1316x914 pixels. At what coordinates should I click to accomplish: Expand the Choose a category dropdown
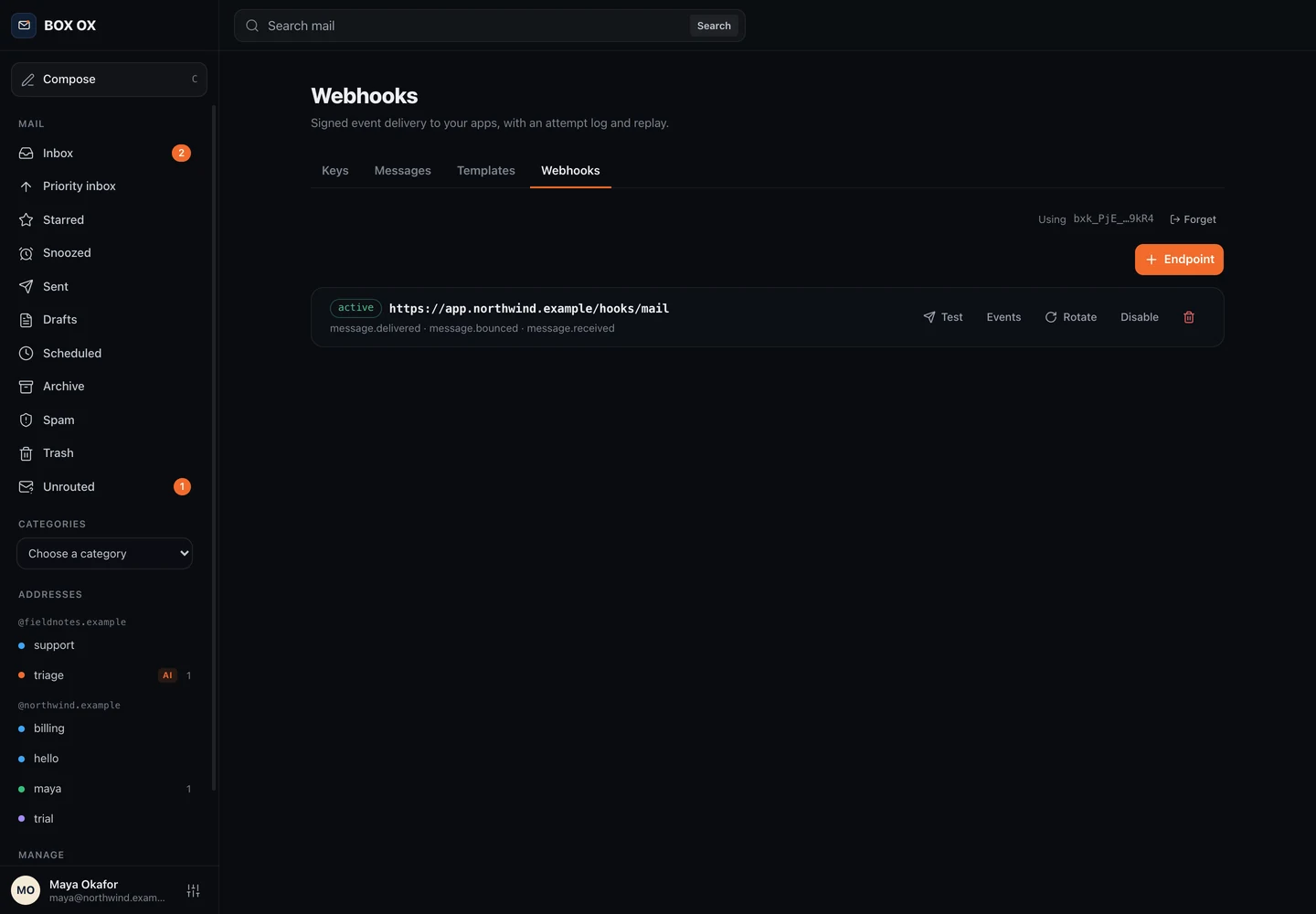click(x=104, y=554)
